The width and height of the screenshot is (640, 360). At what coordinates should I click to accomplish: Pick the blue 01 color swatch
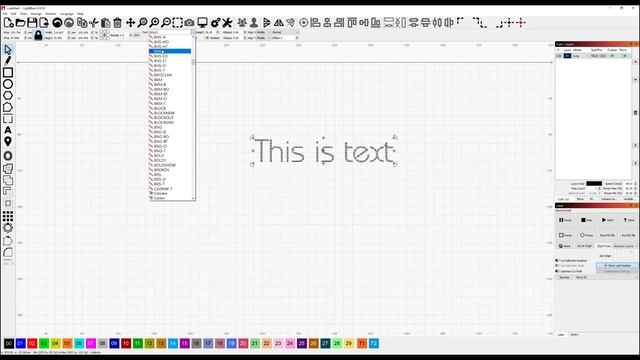20,344
